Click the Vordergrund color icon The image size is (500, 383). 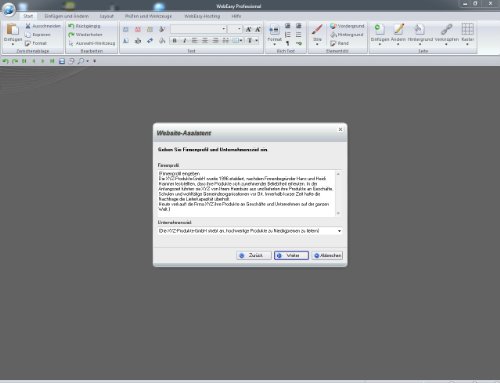point(333,26)
